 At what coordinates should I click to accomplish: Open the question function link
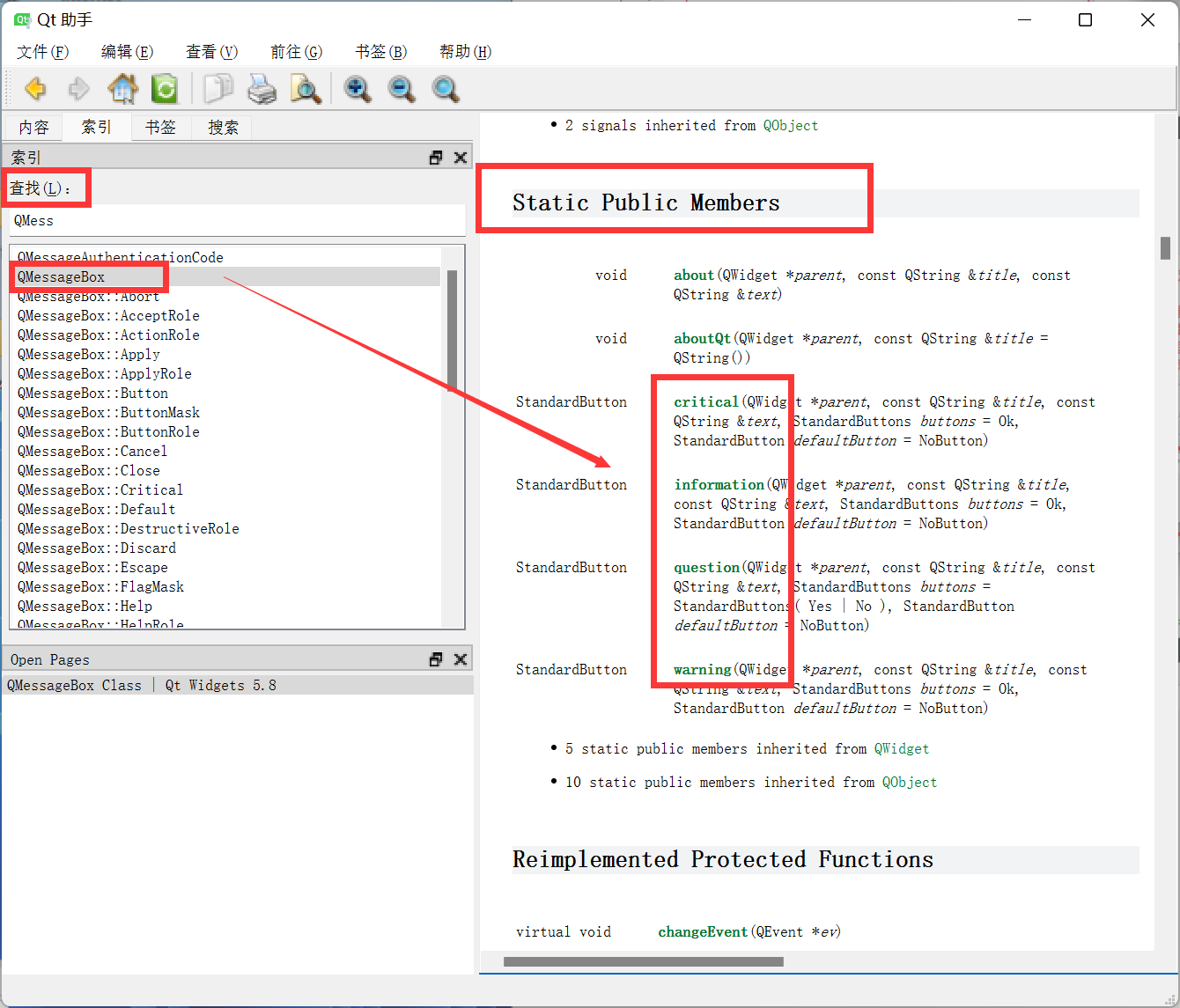pos(706,567)
